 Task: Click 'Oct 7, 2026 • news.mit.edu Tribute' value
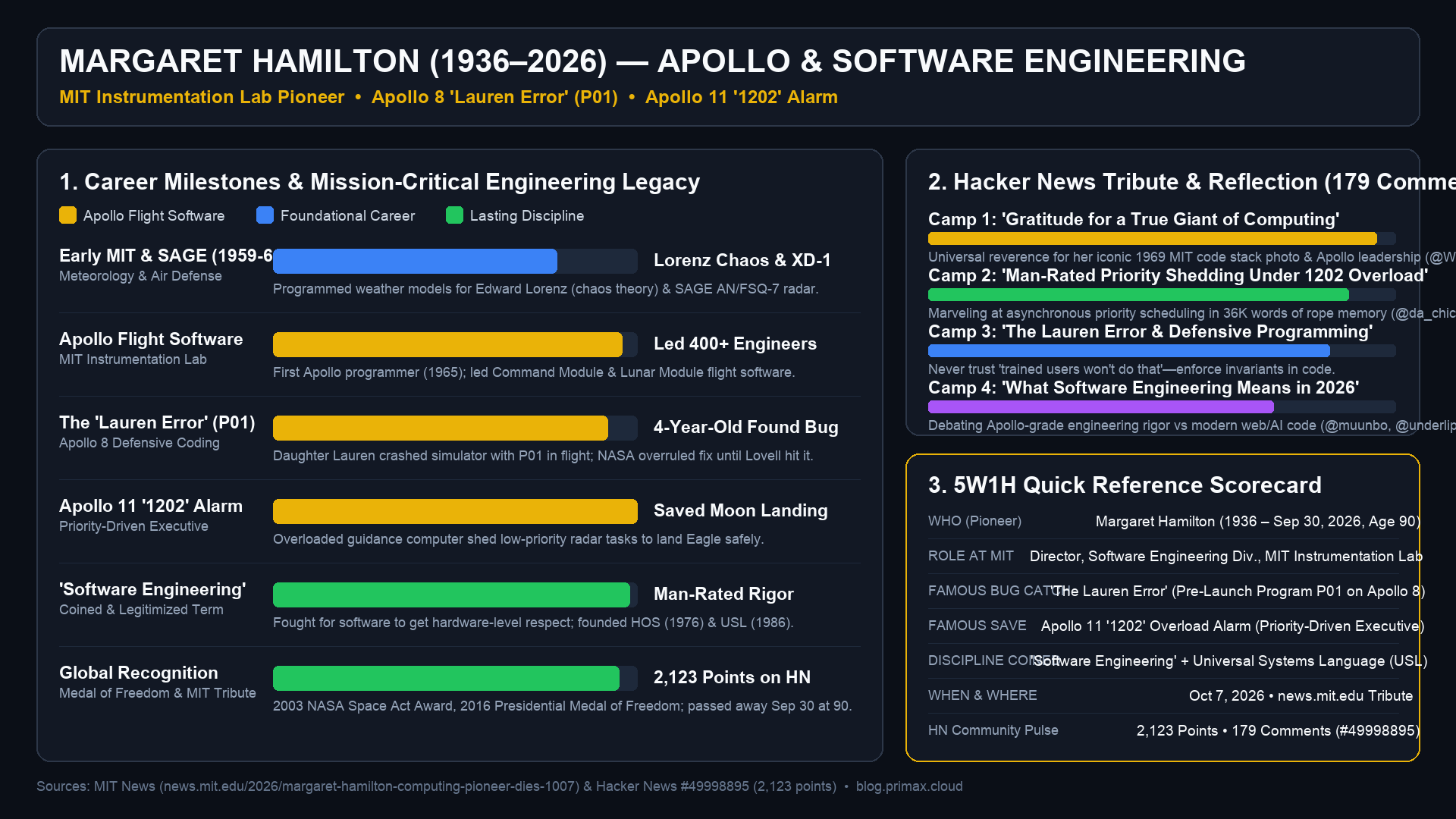coord(1301,695)
